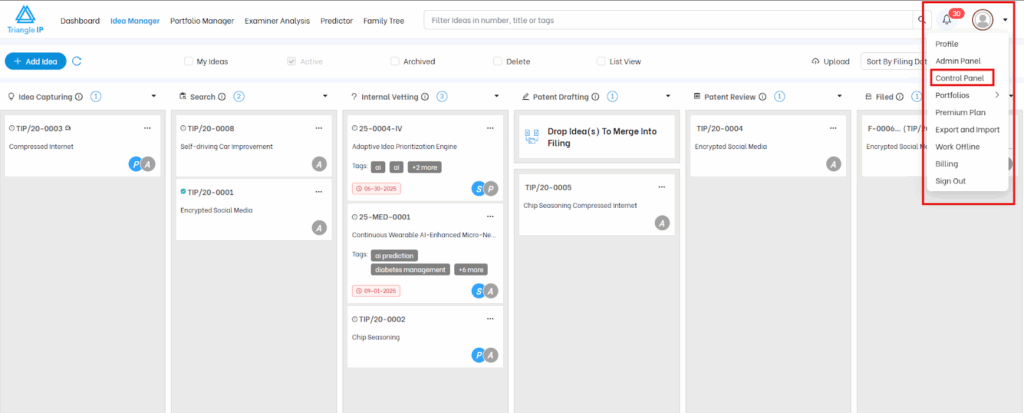1024x413 pixels.
Task: Click the Upload cloud icon
Action: click(816, 61)
